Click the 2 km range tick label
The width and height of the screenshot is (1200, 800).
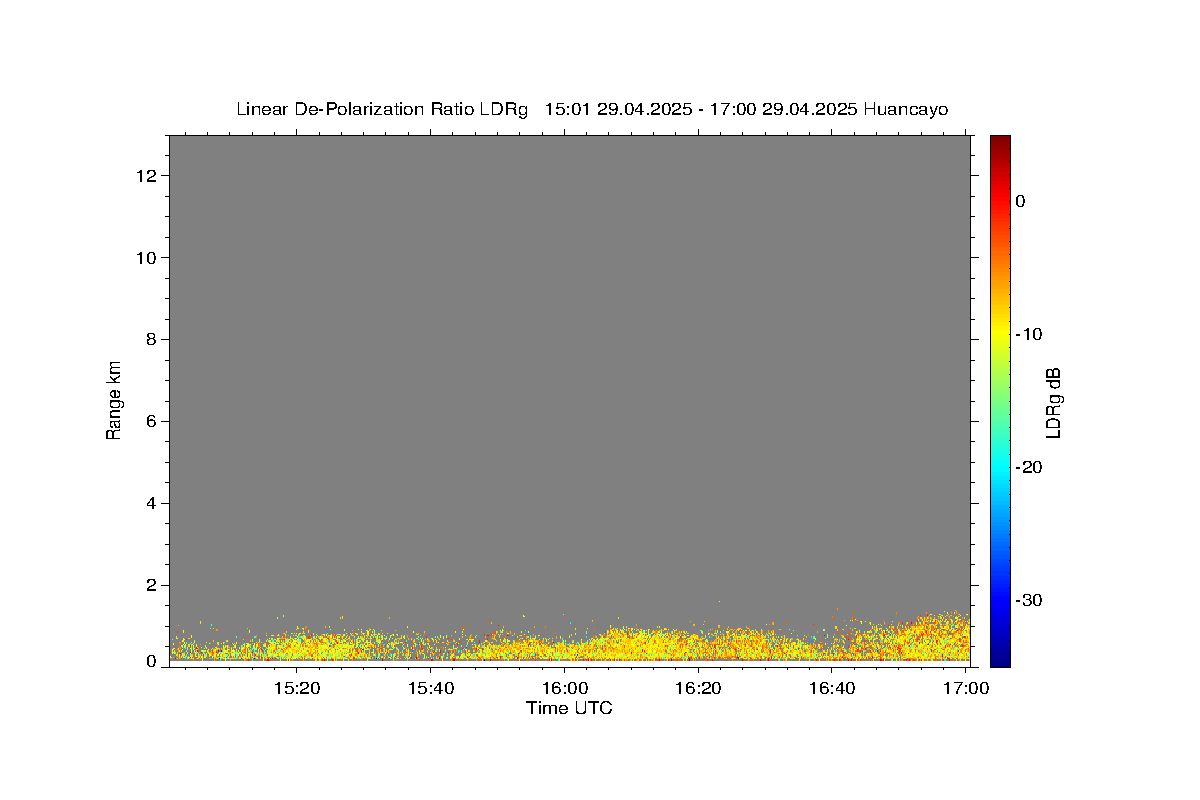(153, 585)
